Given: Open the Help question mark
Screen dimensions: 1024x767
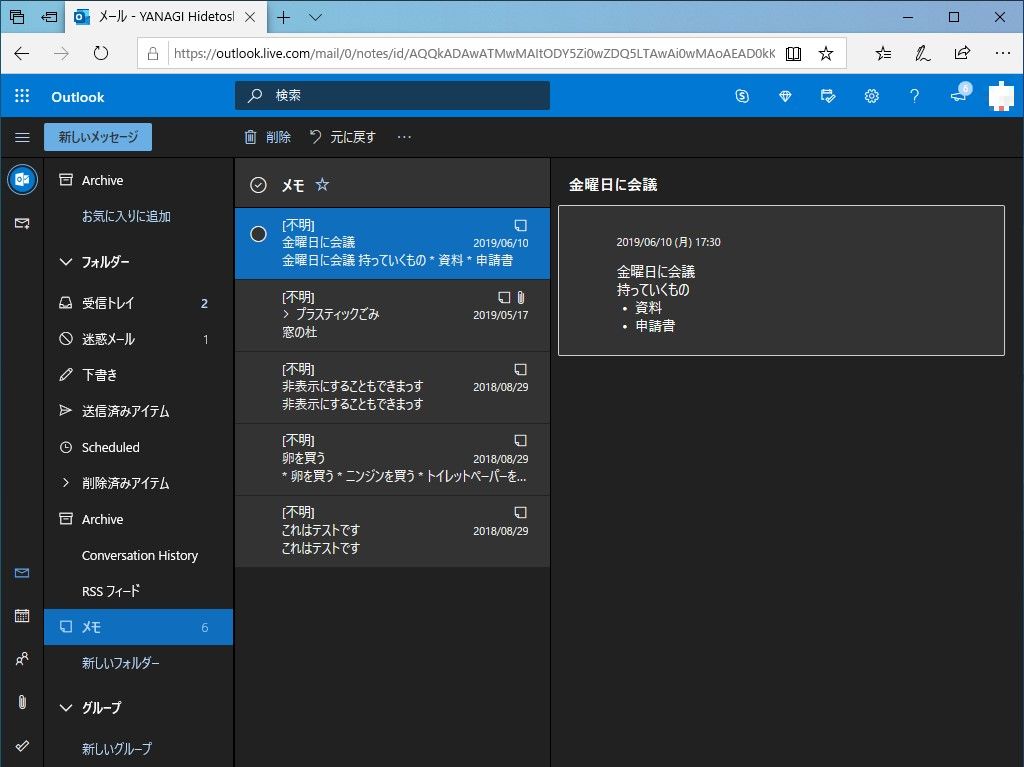Looking at the screenshot, I should point(914,95).
